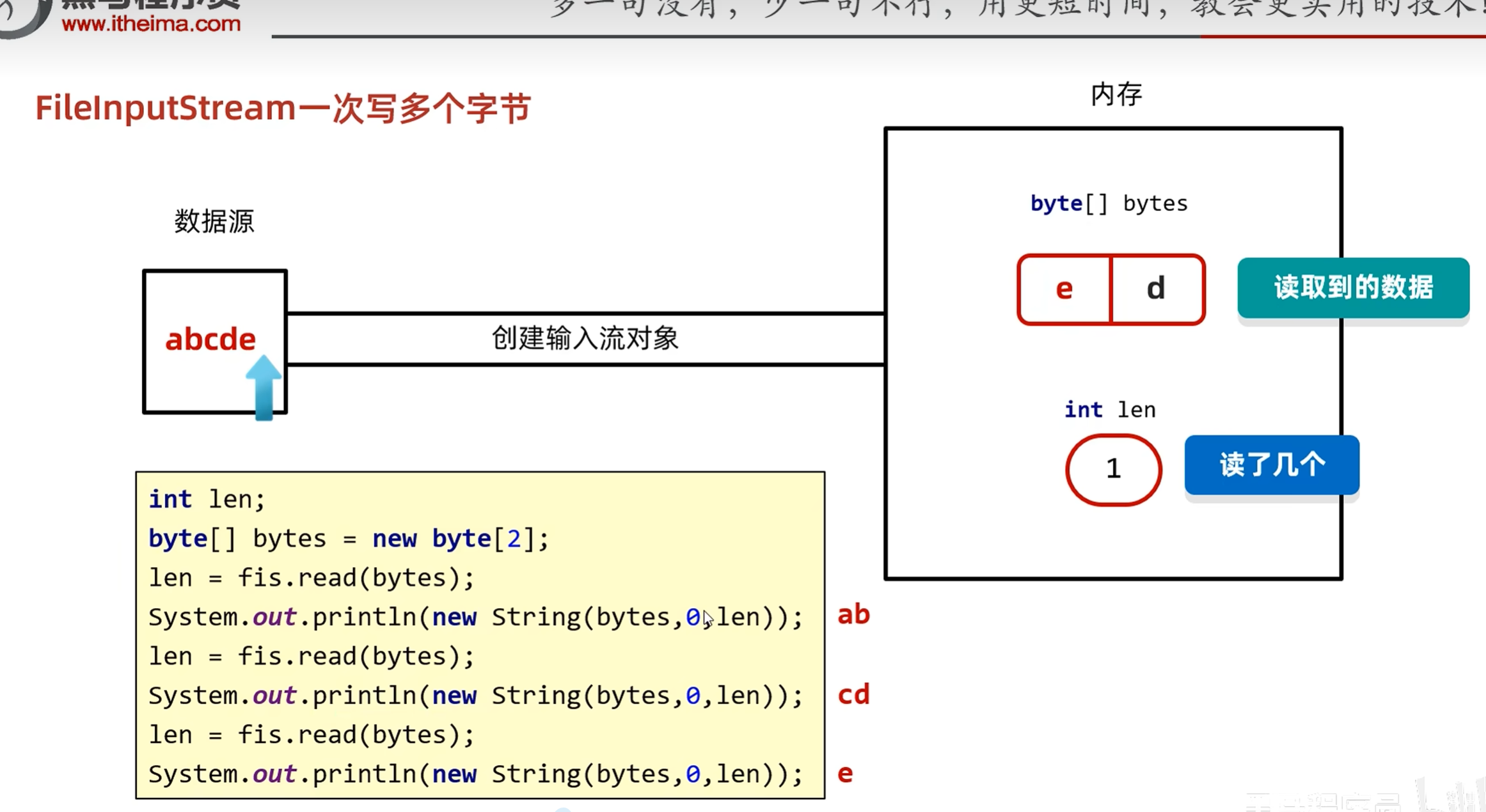Viewport: 1486px width, 812px height.
Task: Click the www.itheima.com link
Action: (x=151, y=24)
